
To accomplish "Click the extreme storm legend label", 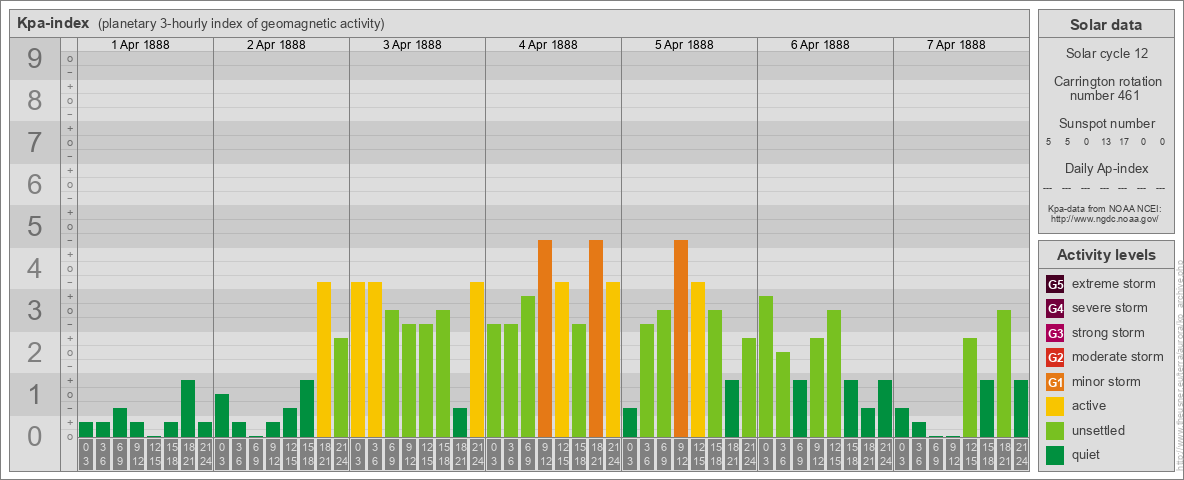I will click(1114, 284).
